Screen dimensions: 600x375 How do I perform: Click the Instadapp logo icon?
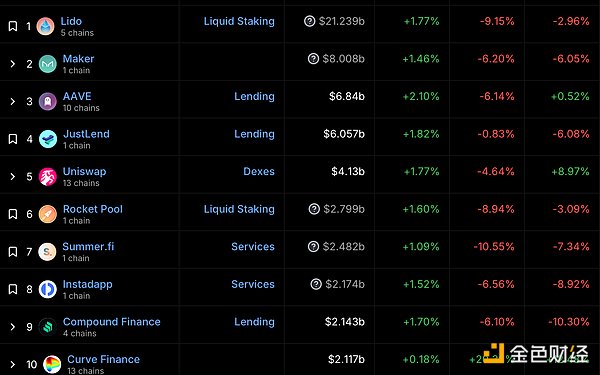48,289
